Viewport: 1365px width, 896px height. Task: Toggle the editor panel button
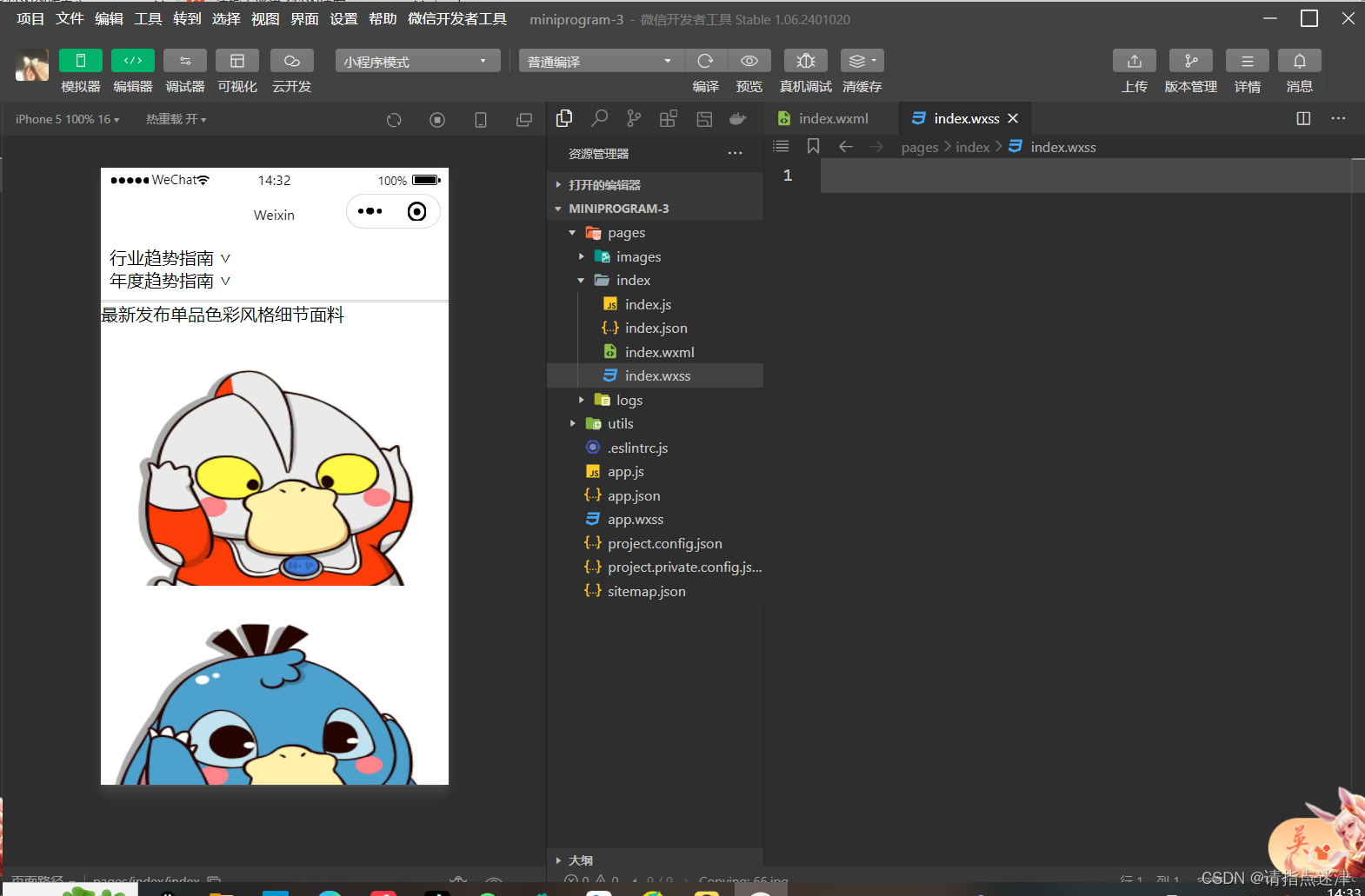click(133, 61)
